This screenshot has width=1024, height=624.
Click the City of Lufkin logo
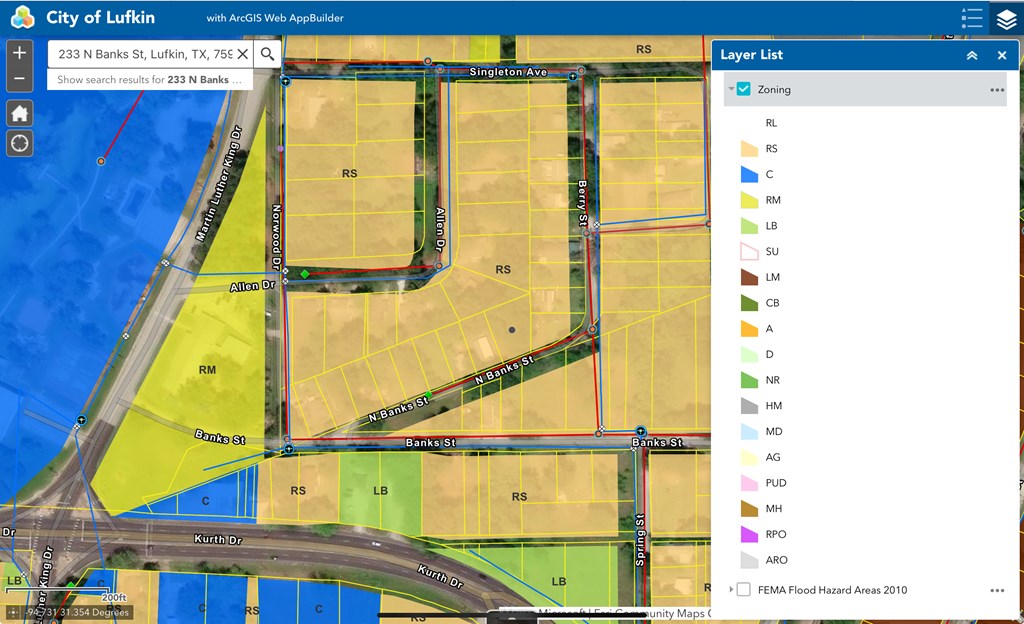pos(22,18)
